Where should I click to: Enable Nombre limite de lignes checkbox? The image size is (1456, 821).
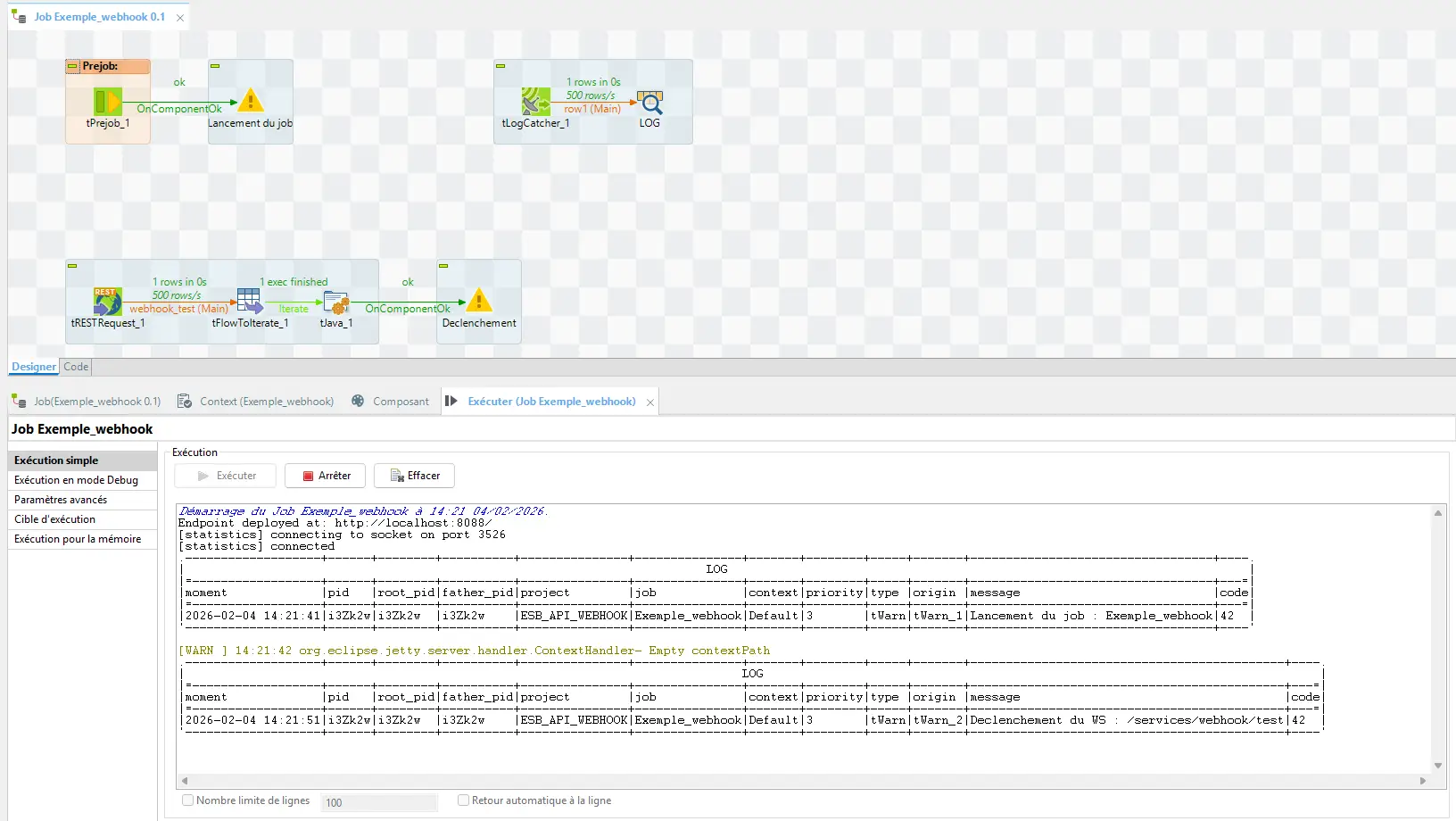(188, 800)
